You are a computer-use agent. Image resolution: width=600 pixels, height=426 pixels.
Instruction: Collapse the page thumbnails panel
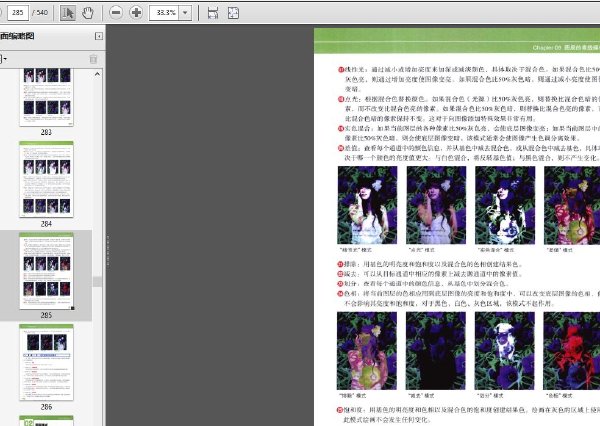[99, 36]
